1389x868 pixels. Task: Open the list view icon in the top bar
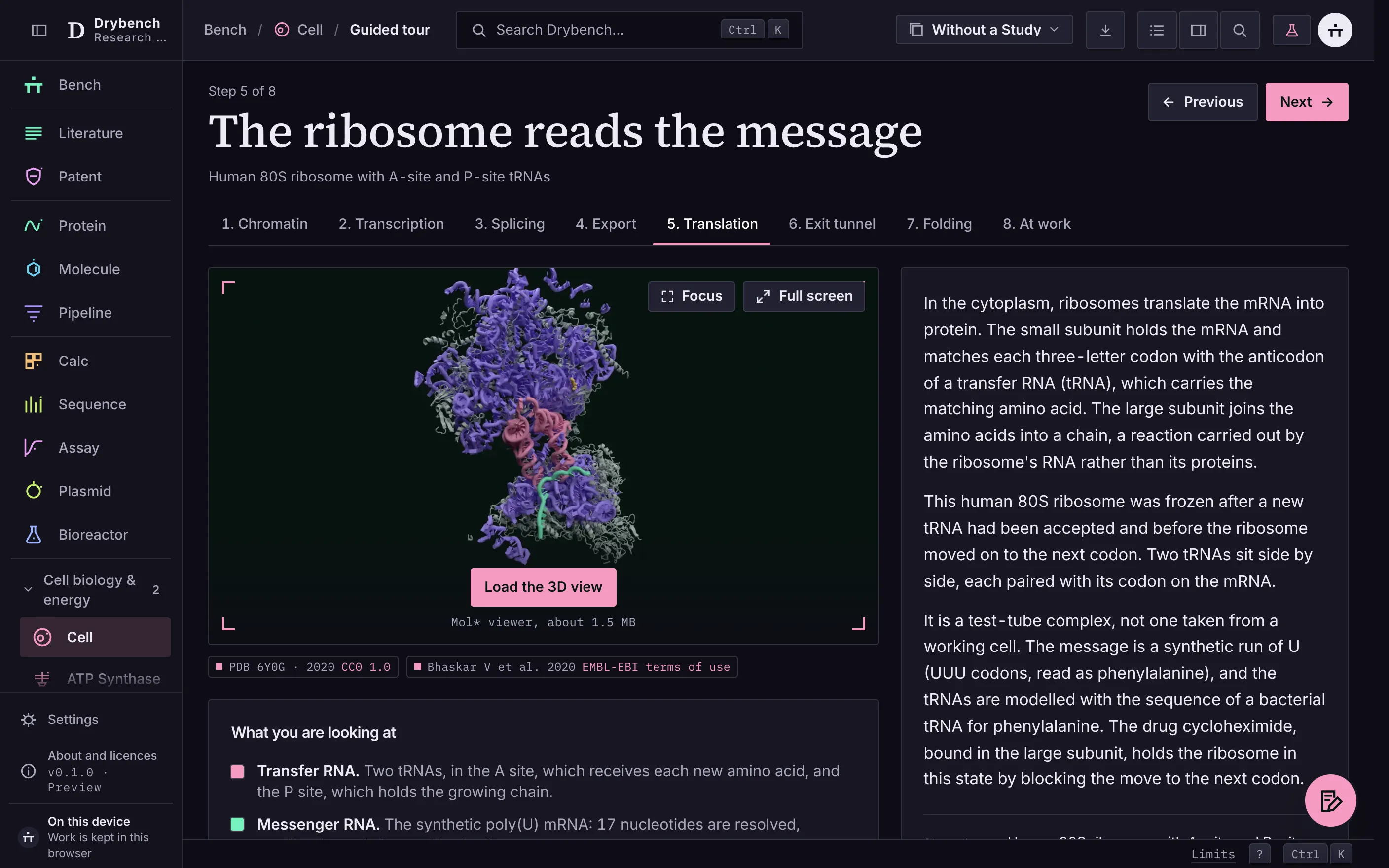(1157, 30)
